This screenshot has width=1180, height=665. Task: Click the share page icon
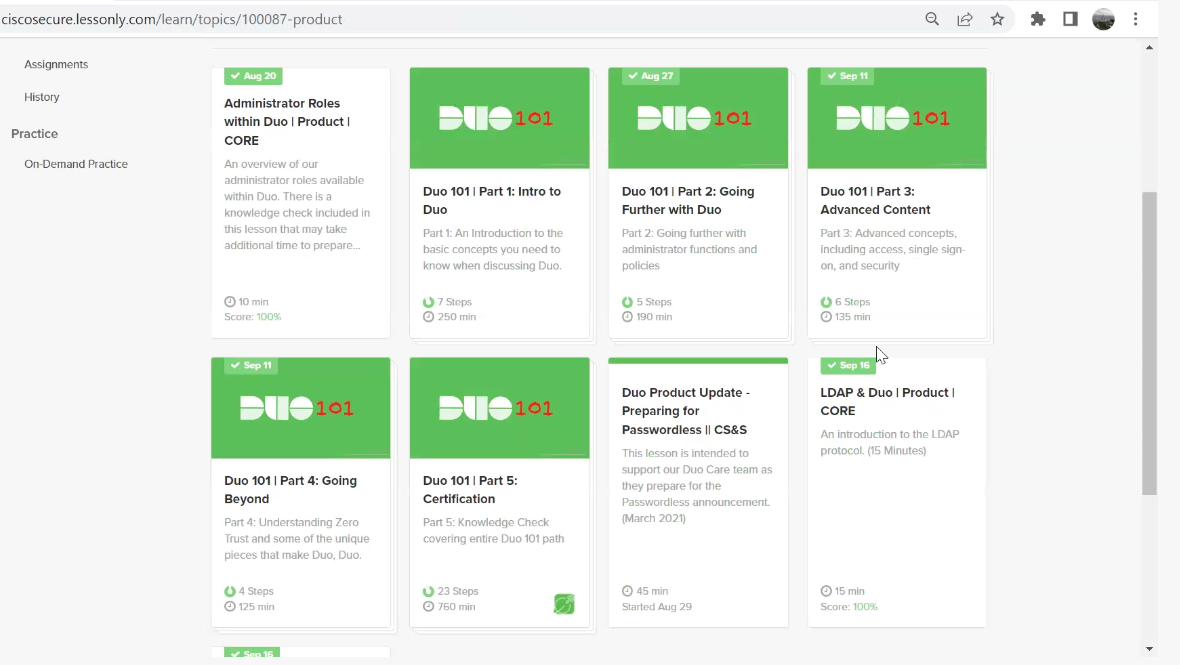click(965, 19)
